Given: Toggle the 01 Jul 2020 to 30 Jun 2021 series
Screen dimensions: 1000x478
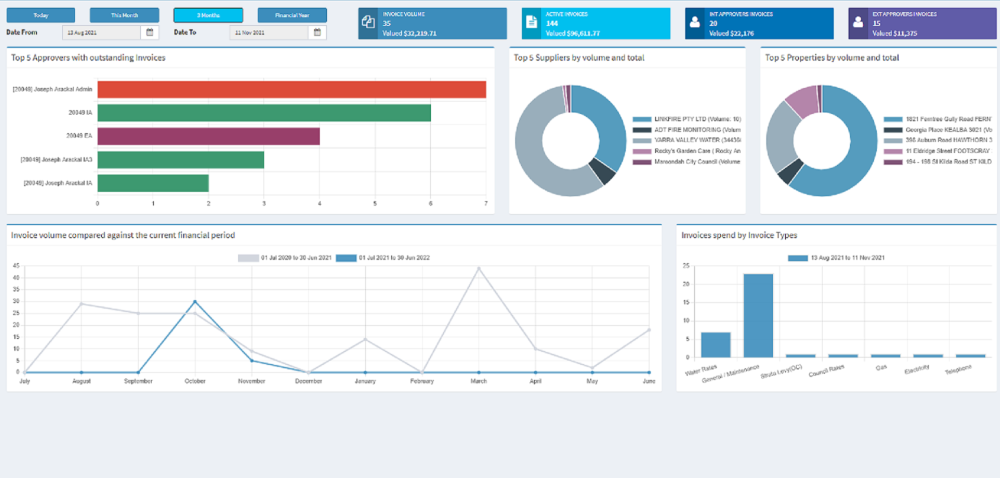Looking at the screenshot, I should 284,258.
